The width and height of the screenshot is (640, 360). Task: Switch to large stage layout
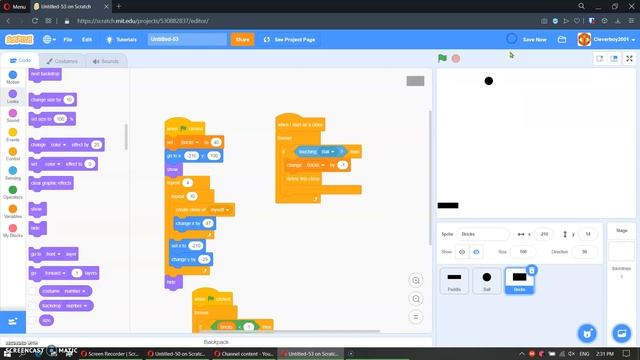point(614,59)
